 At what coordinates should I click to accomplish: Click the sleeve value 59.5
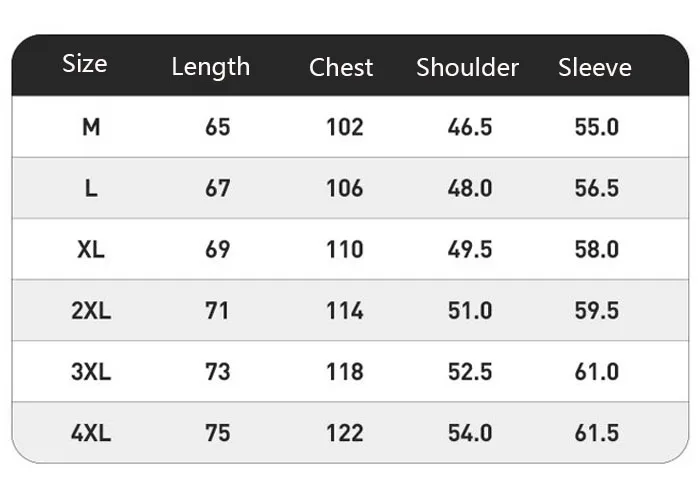click(x=596, y=310)
